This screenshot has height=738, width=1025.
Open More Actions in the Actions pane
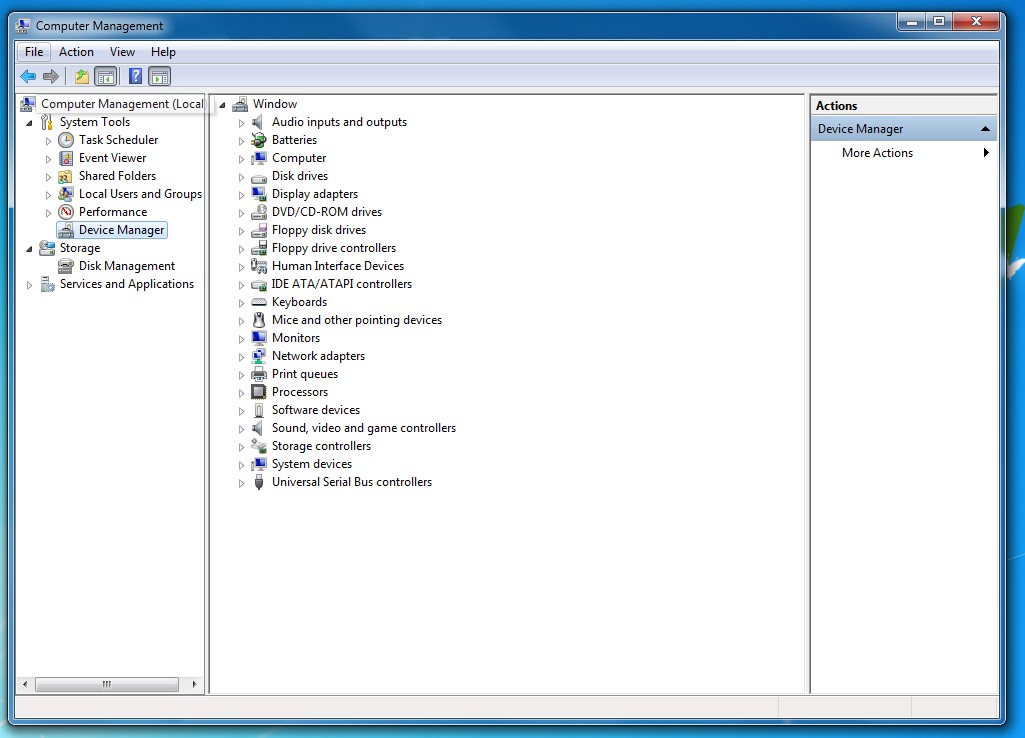pos(877,153)
